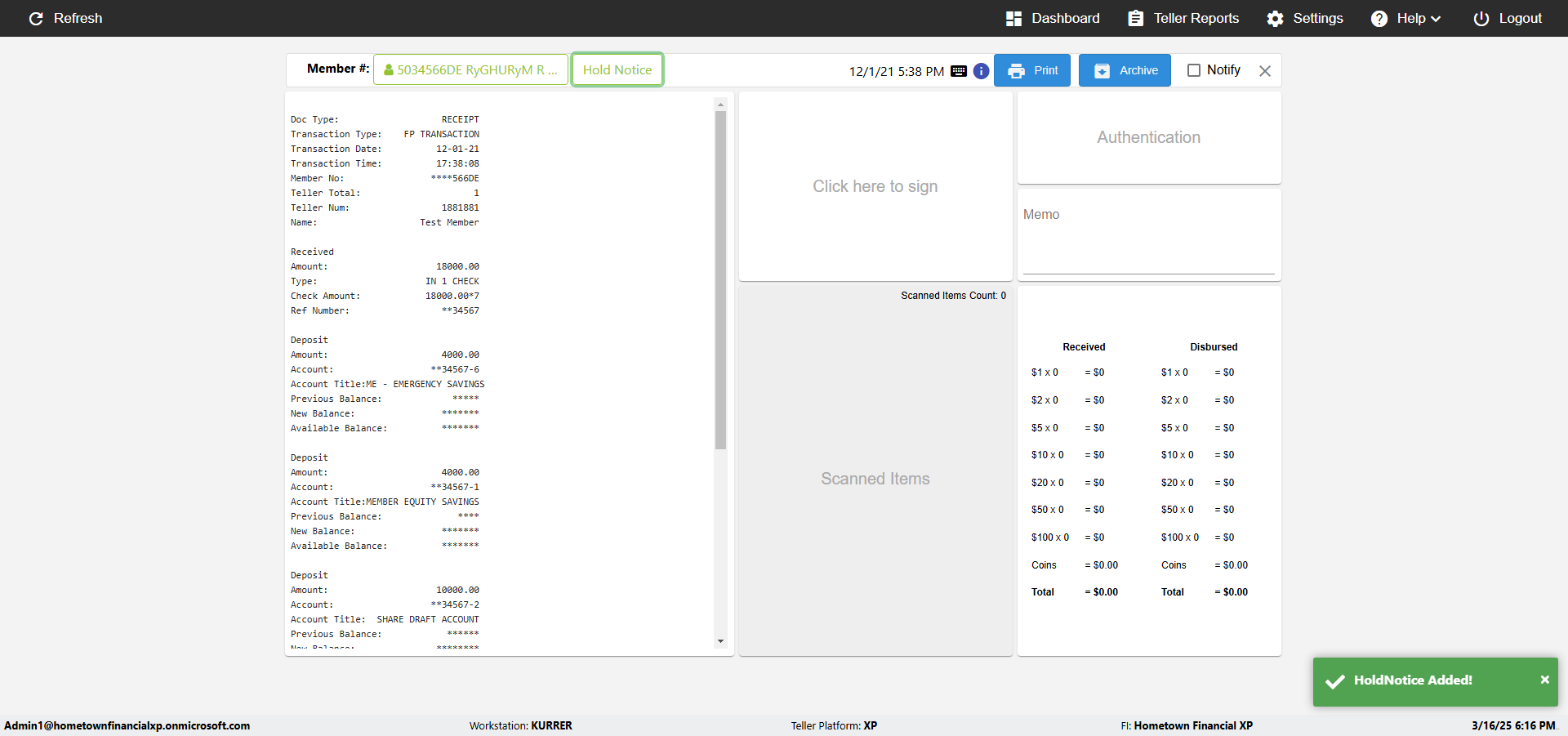Click the Teller Platform: XP status text
This screenshot has height=736, width=1568.
pos(834,725)
